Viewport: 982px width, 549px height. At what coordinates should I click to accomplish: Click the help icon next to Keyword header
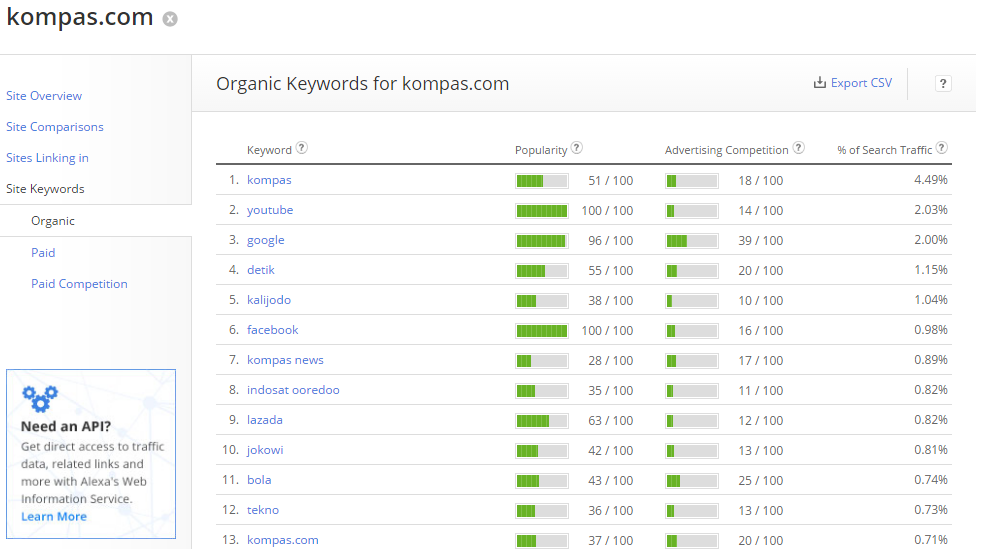point(302,148)
